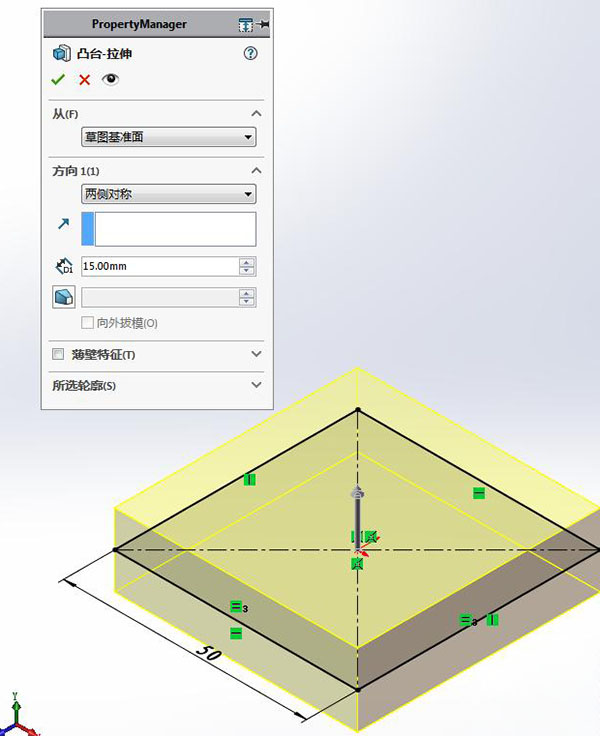Click the vertical relation icon on lower-right edge
This screenshot has width=600, height=736.
pos(492,620)
